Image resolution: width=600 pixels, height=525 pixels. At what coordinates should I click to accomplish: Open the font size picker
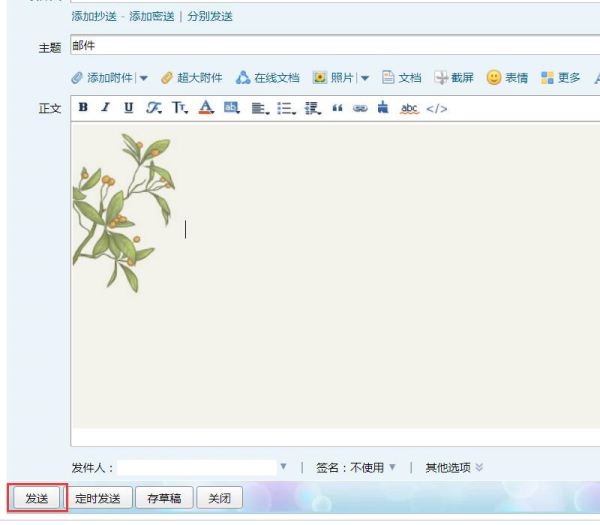click(179, 108)
